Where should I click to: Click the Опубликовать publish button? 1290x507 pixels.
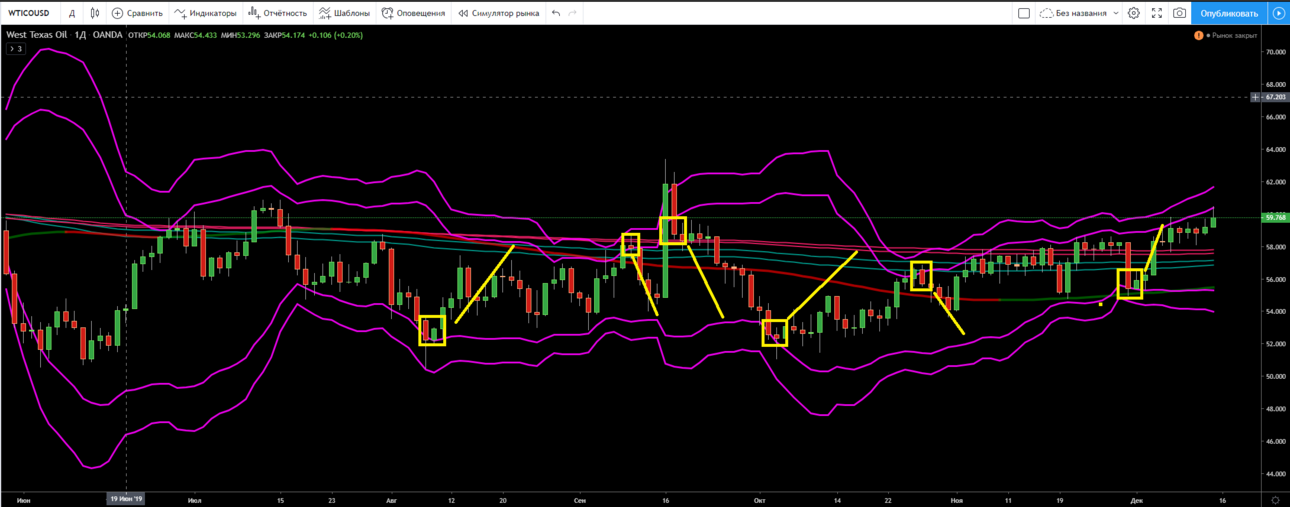1229,13
